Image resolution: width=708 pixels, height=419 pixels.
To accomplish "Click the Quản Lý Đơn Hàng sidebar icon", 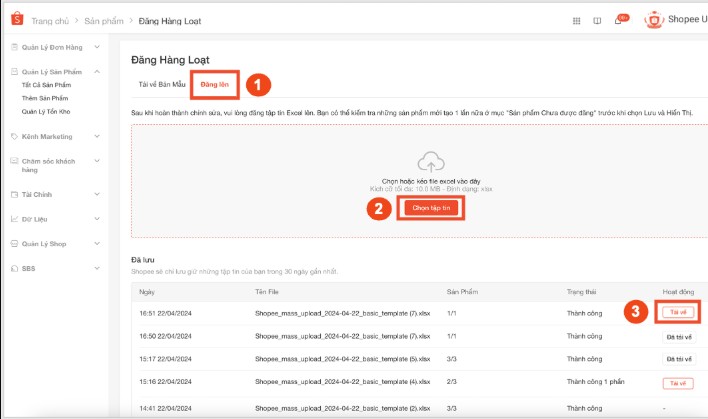I will (14, 47).
